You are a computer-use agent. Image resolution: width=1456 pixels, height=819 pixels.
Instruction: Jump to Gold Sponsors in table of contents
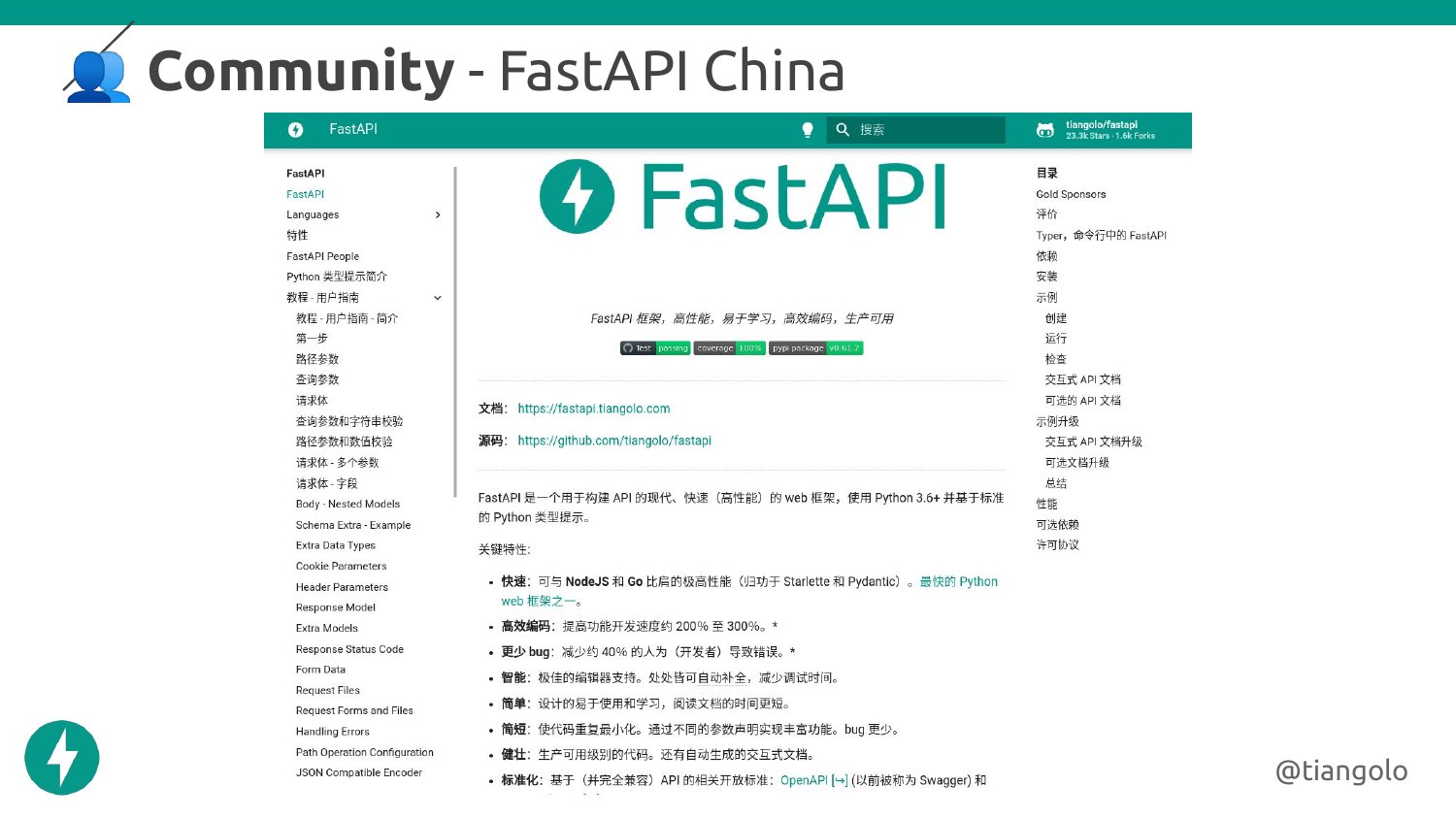point(1071,194)
